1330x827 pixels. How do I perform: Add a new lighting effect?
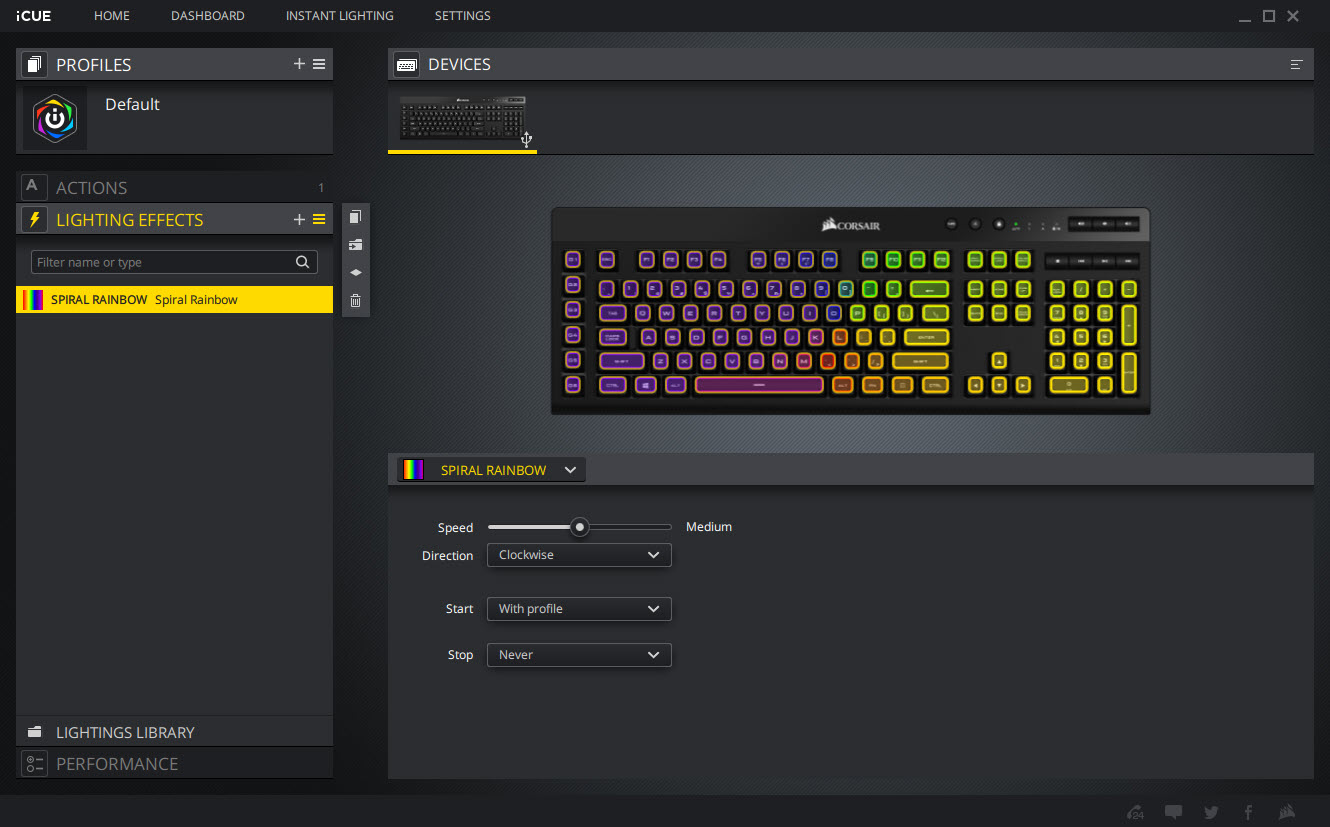[x=299, y=219]
